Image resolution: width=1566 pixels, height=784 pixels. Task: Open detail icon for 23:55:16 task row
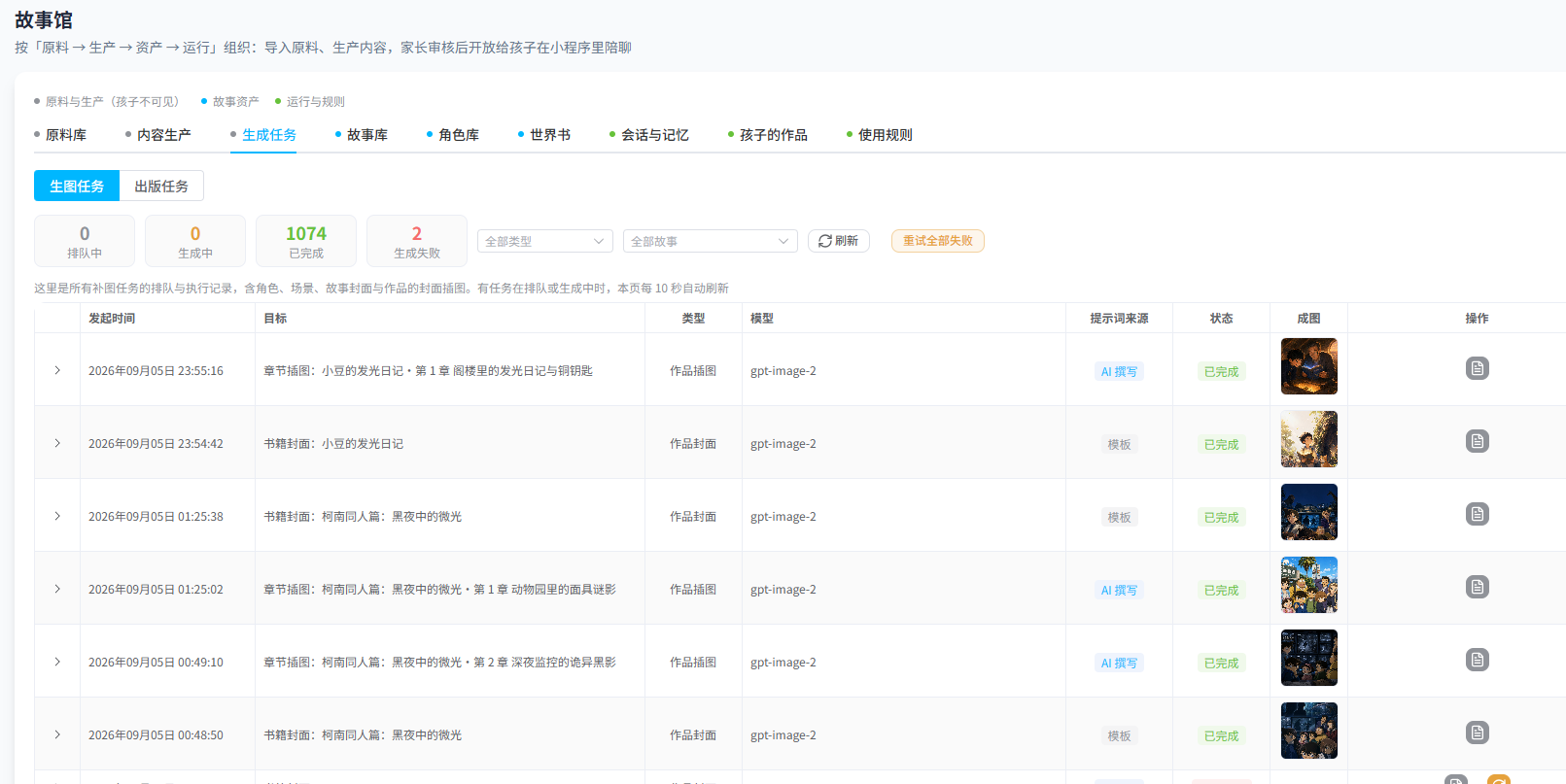pos(1477,368)
